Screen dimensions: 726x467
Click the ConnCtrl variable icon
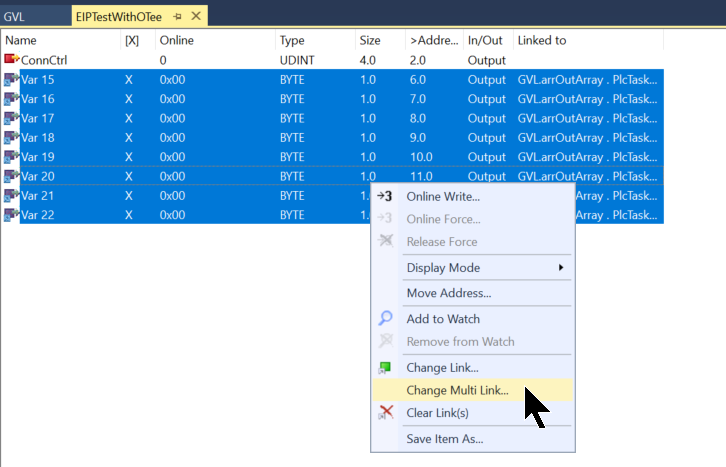(x=12, y=60)
